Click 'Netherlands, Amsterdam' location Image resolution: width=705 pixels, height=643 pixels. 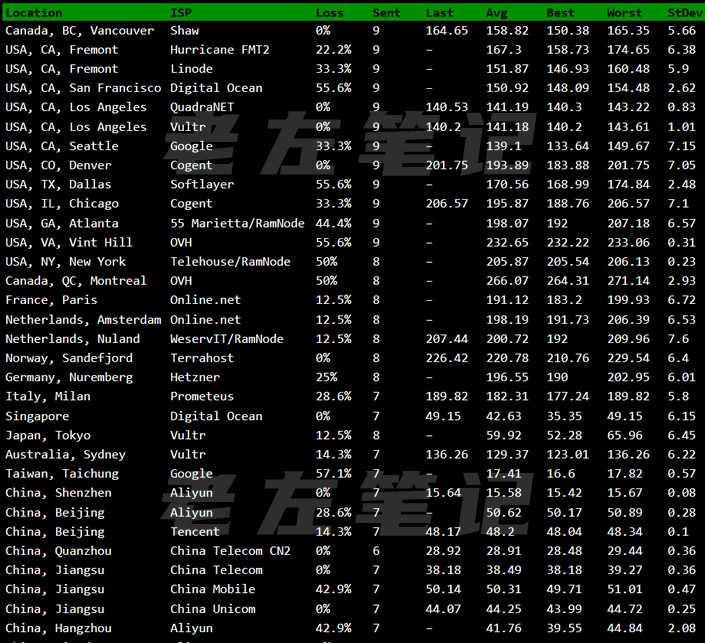click(x=83, y=320)
